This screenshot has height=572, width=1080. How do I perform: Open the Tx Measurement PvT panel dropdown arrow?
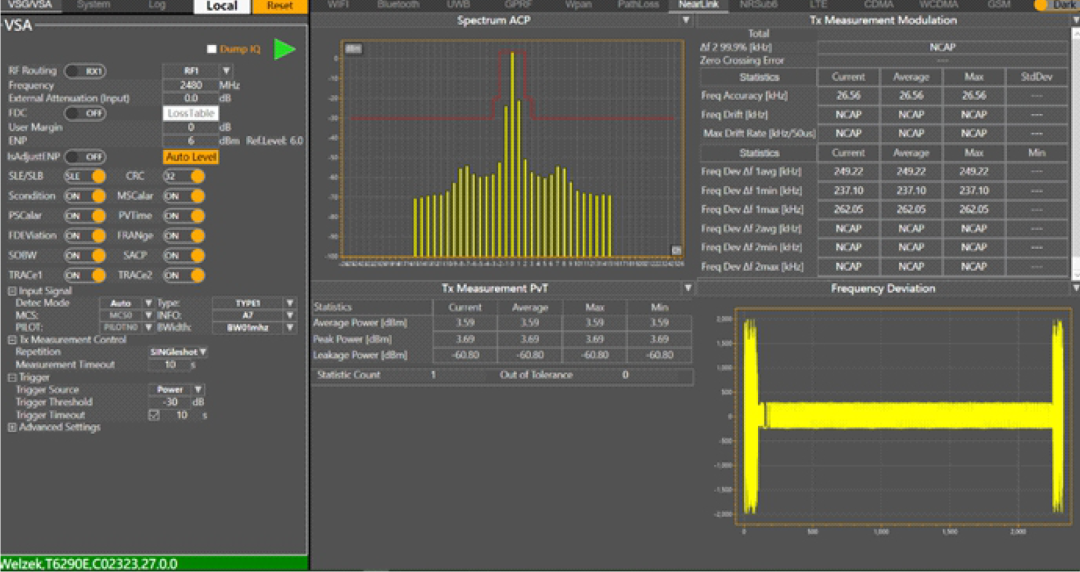[687, 287]
